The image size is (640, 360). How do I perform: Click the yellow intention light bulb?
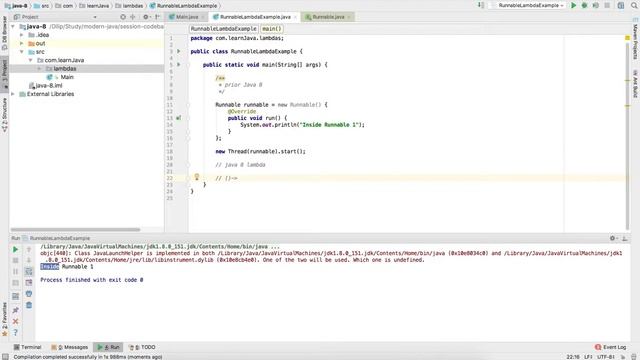(197, 177)
